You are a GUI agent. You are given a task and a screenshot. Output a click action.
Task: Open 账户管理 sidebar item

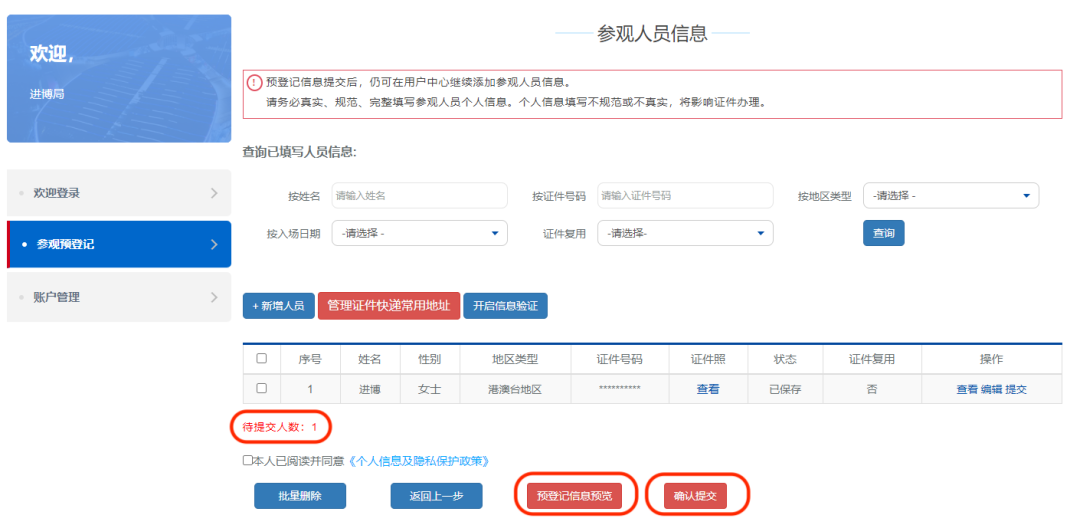point(118,297)
